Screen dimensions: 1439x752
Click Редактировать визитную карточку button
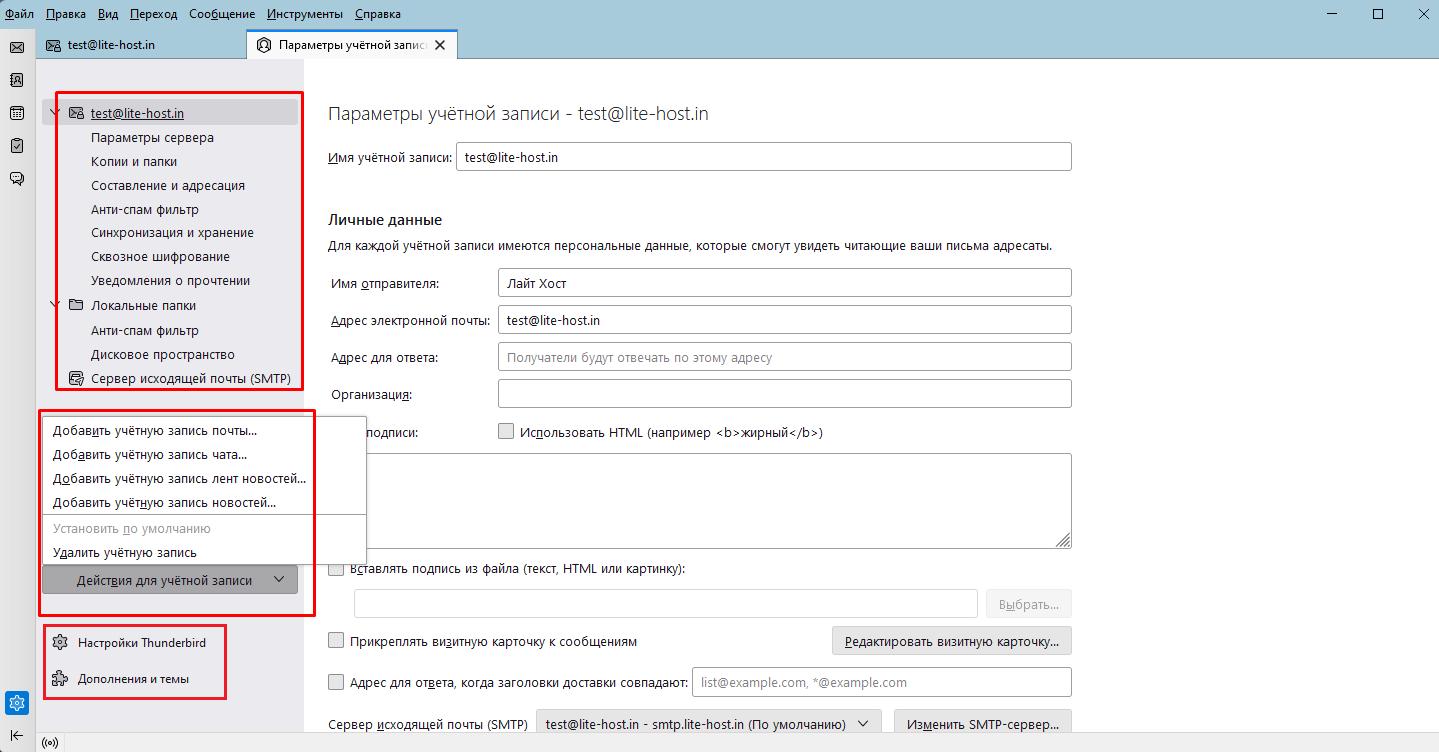click(952, 641)
